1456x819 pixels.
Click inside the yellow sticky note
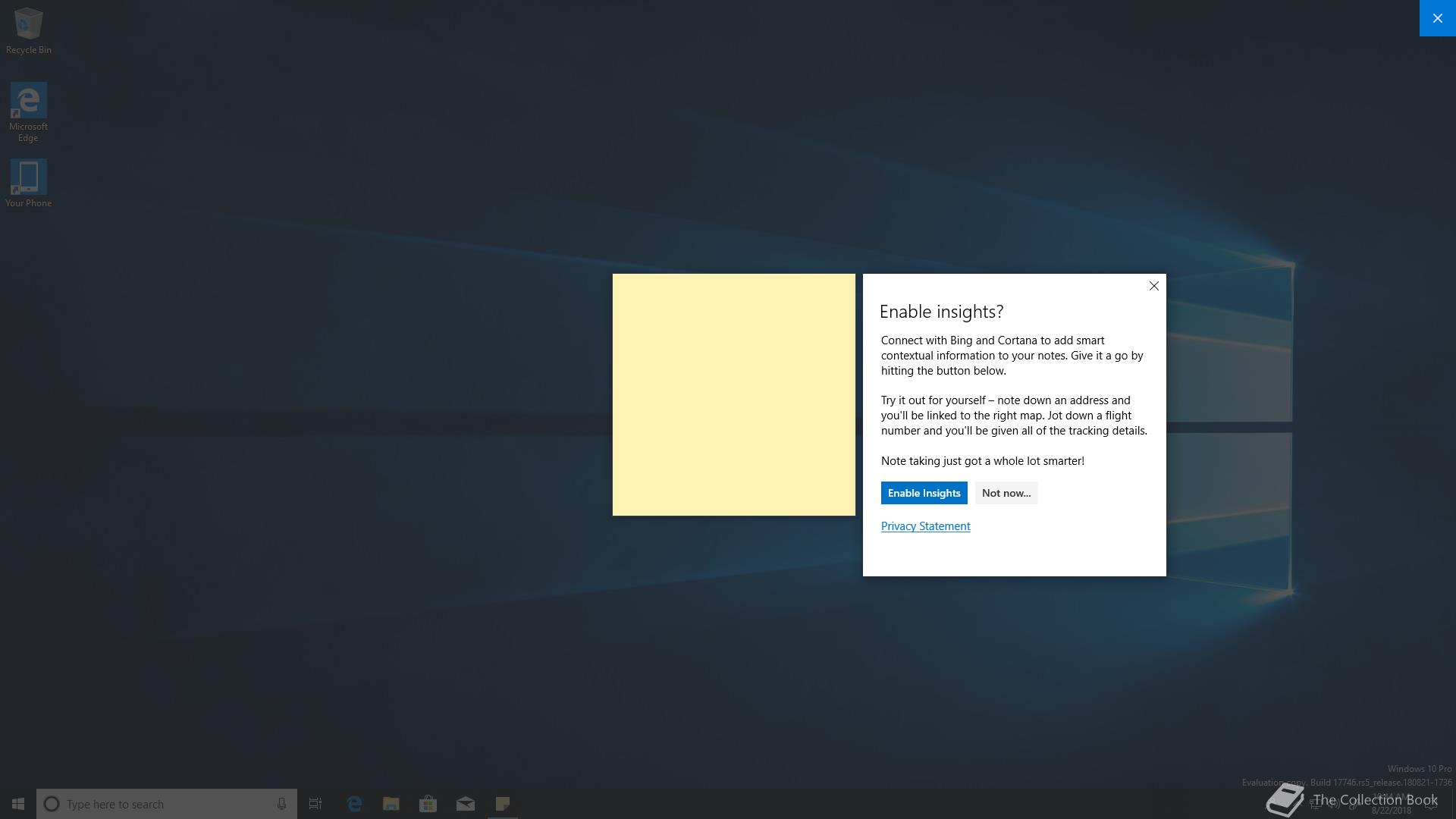(x=733, y=394)
